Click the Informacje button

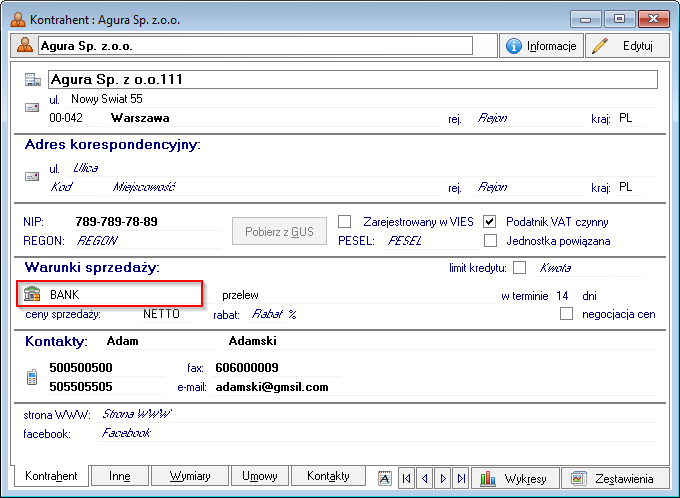click(x=541, y=46)
